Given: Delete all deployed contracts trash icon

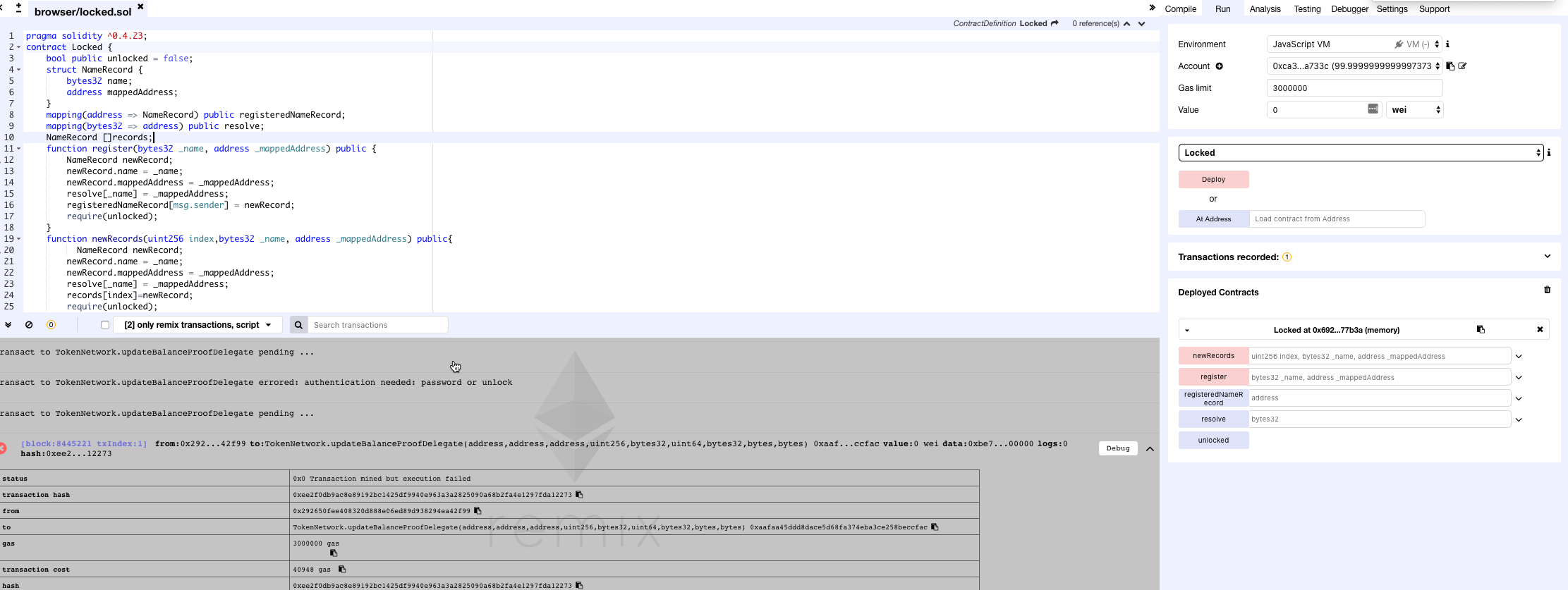Looking at the screenshot, I should pos(1547,290).
